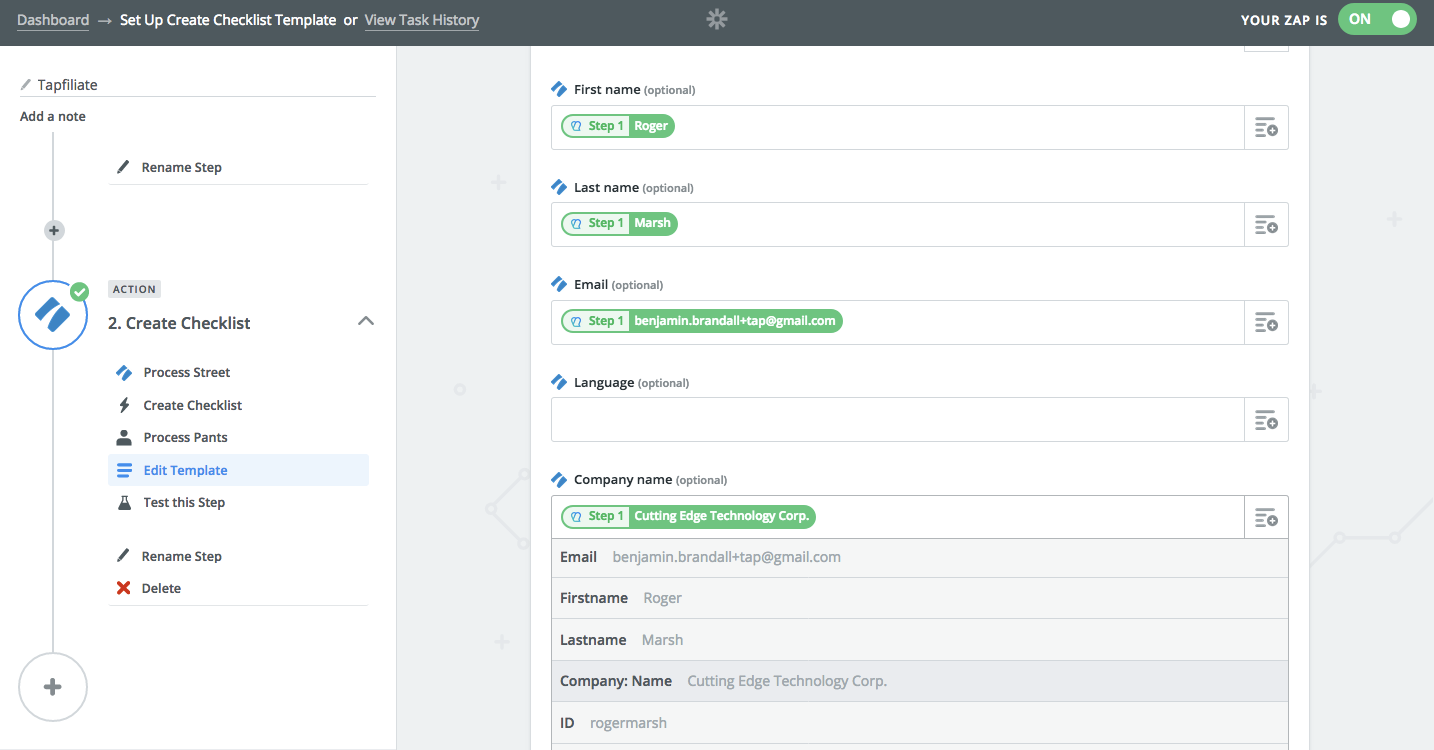Open insert-field menu for Last name
This screenshot has width=1434, height=750.
point(1266,224)
